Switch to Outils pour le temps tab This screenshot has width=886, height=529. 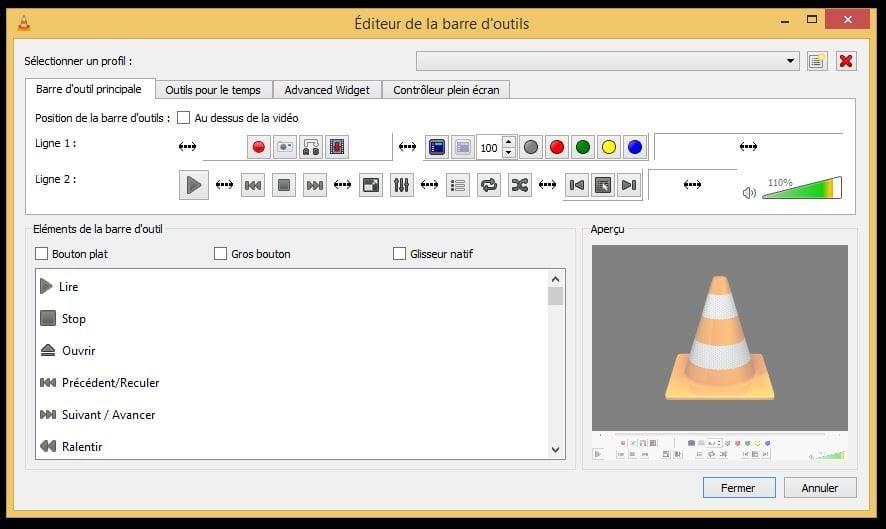click(213, 90)
